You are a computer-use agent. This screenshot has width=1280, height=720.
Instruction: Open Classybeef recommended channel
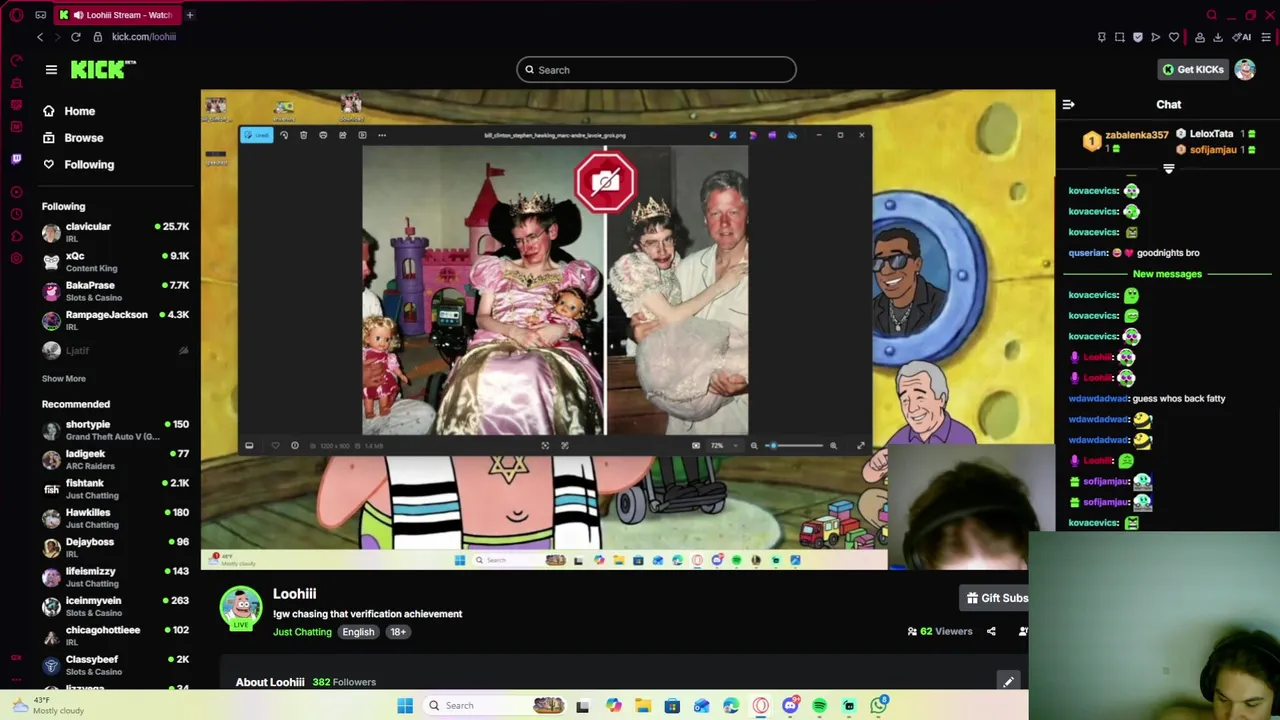pyautogui.click(x=115, y=665)
